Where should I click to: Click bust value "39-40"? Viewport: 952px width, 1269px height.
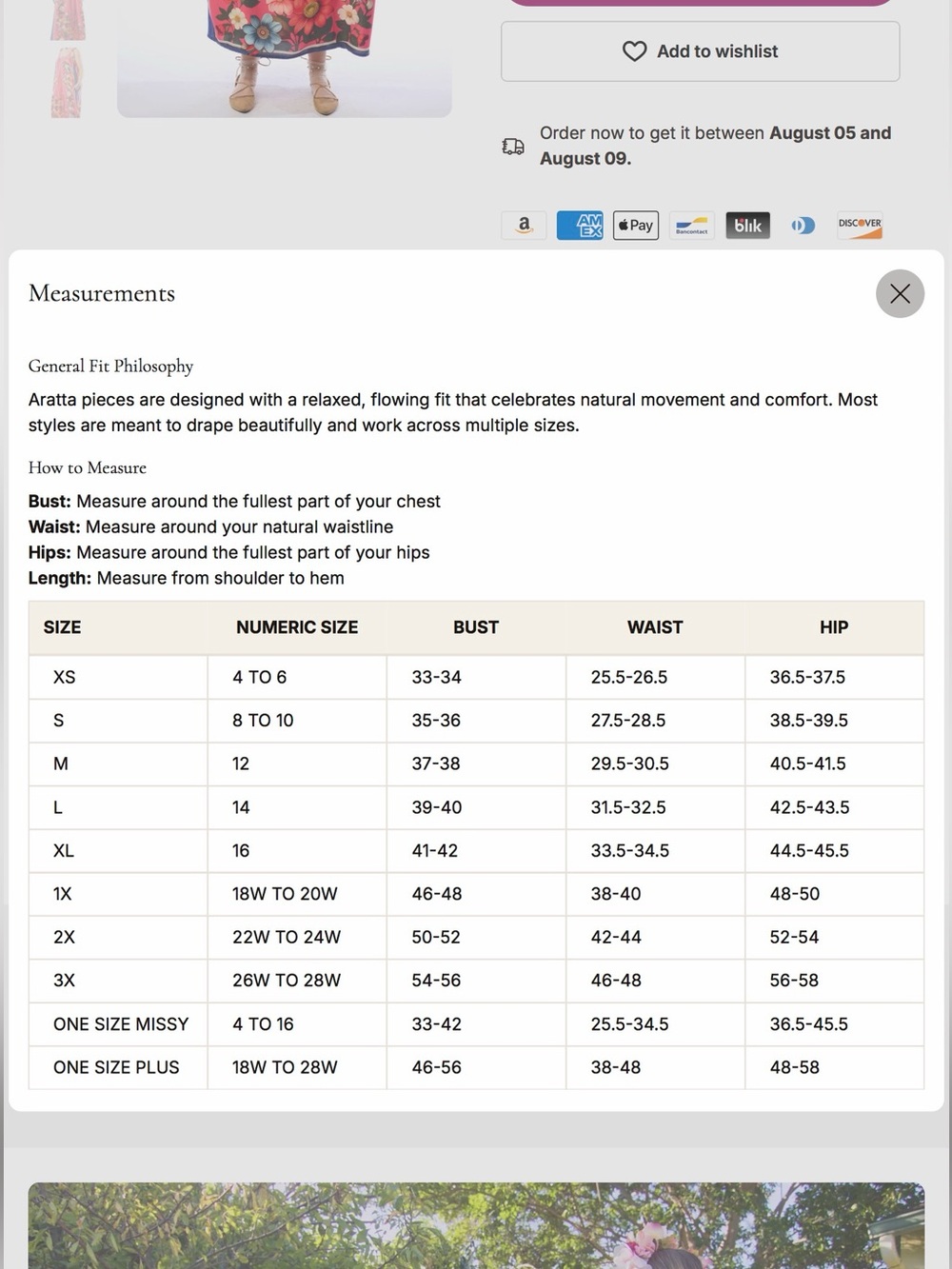click(x=437, y=807)
